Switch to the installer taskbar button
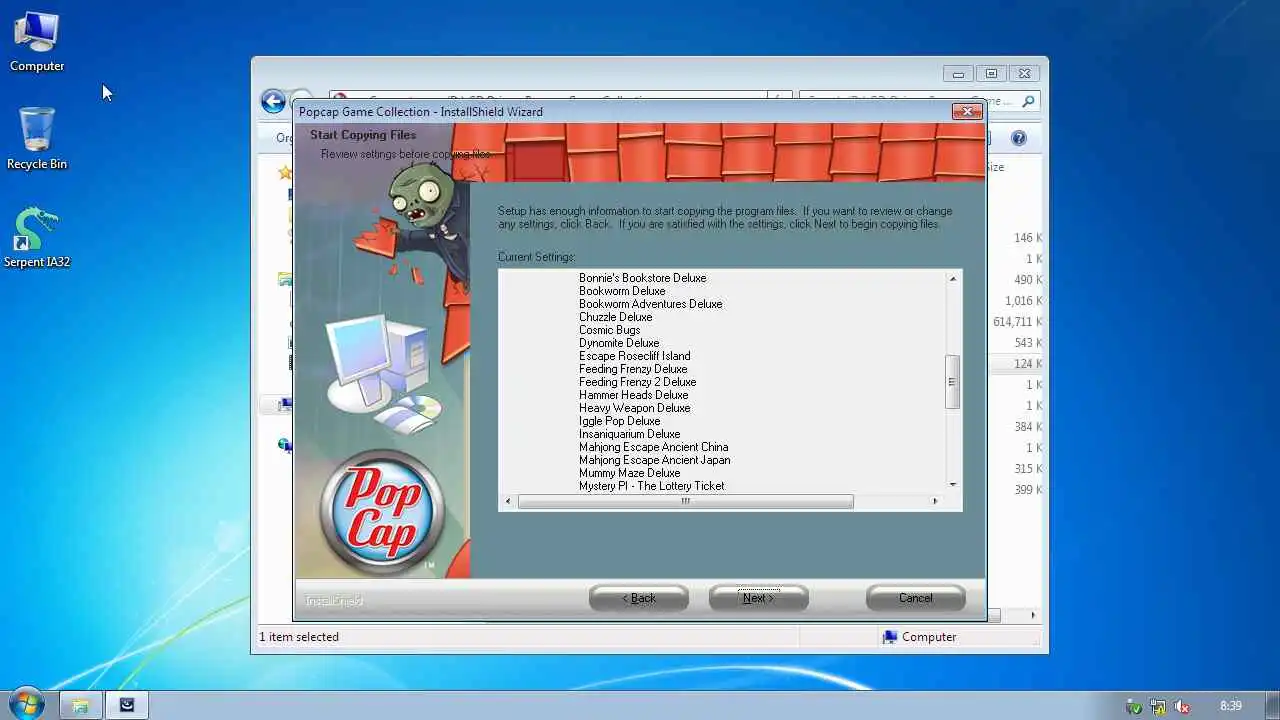 127,705
